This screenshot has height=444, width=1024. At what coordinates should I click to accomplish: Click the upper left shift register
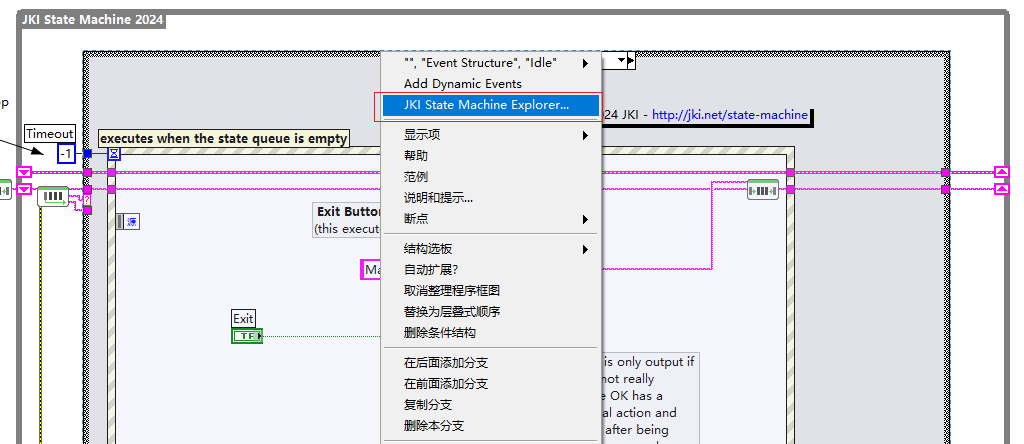coord(24,172)
